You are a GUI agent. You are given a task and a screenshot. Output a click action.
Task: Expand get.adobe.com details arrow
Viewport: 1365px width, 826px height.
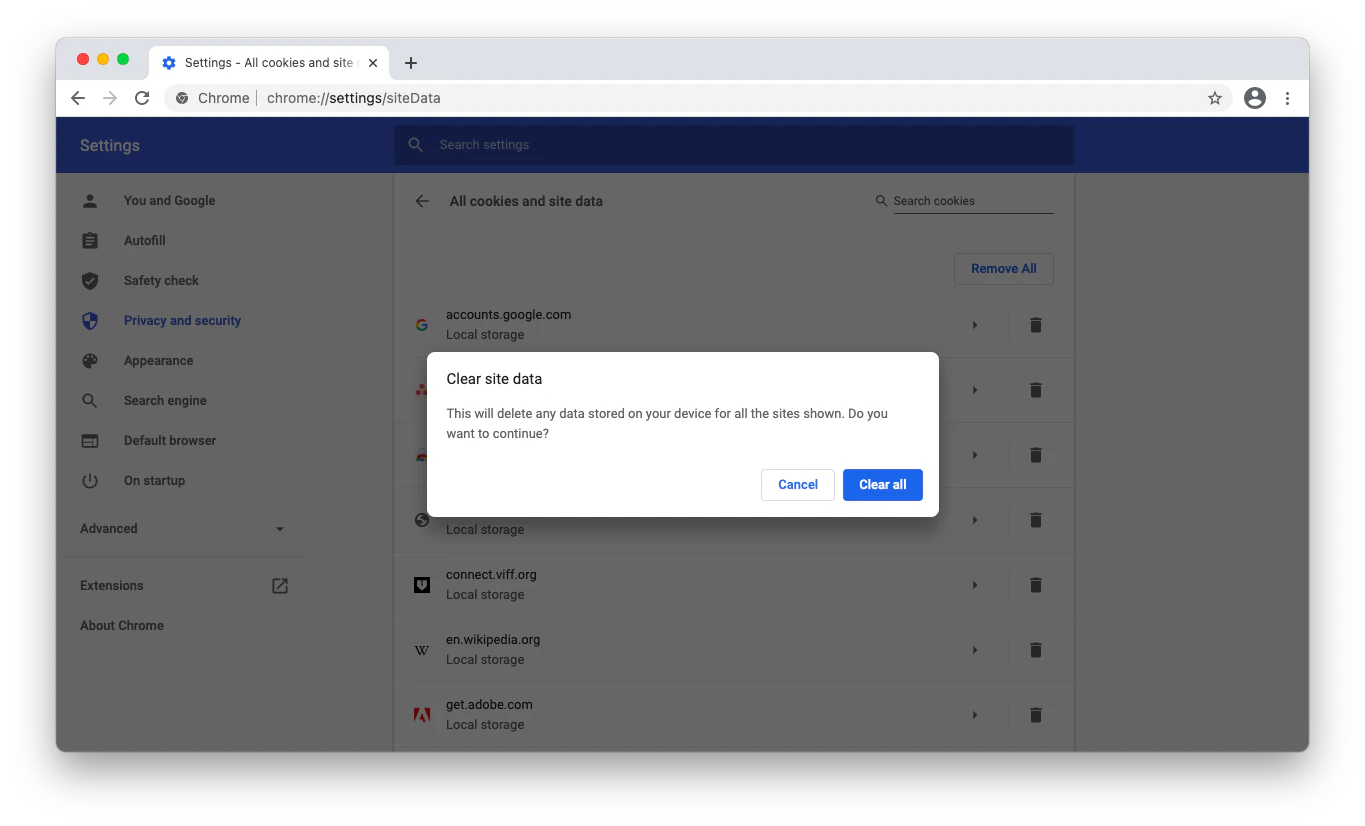click(x=975, y=715)
